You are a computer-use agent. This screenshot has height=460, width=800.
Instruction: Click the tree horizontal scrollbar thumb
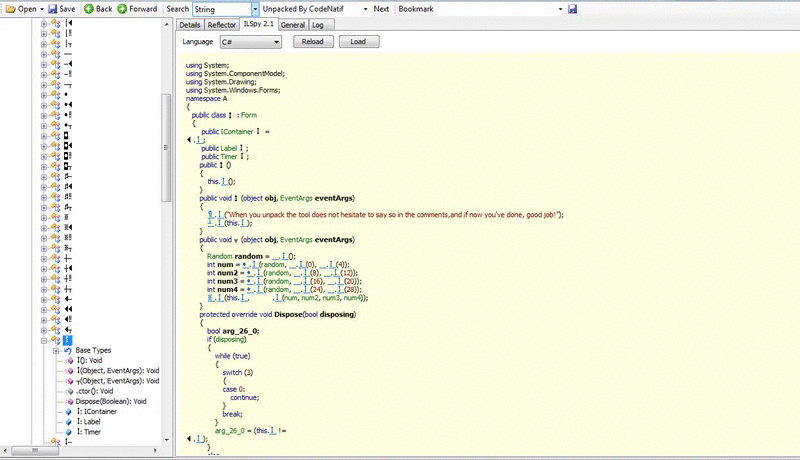point(35,450)
